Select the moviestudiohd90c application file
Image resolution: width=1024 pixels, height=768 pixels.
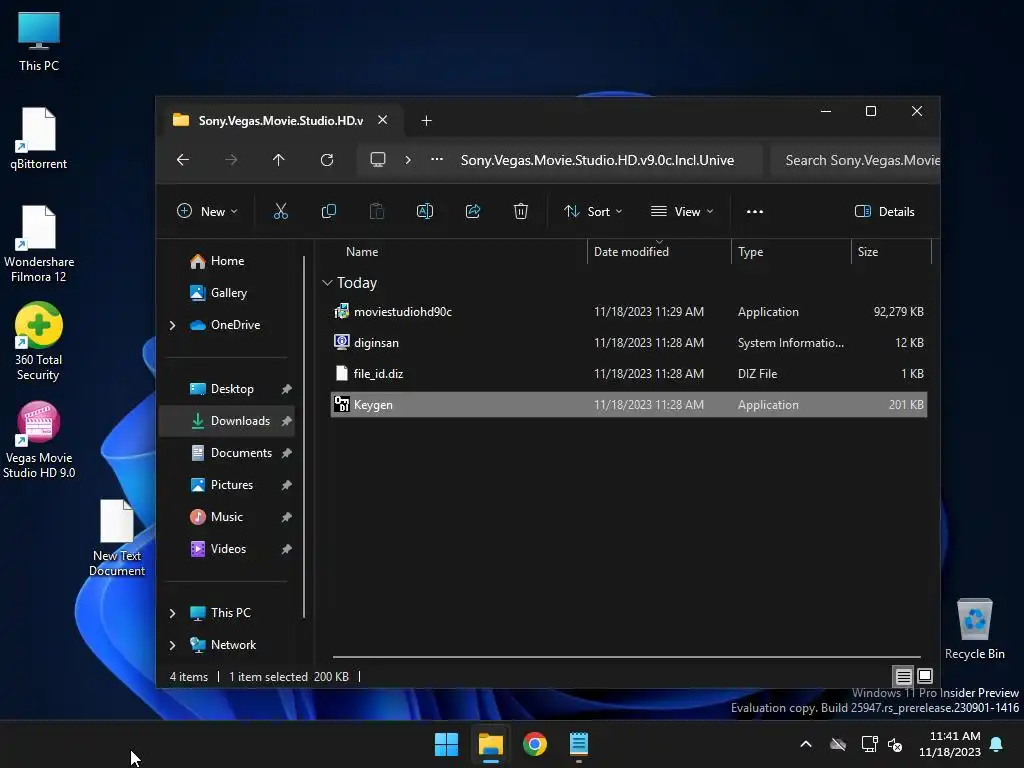pos(628,312)
